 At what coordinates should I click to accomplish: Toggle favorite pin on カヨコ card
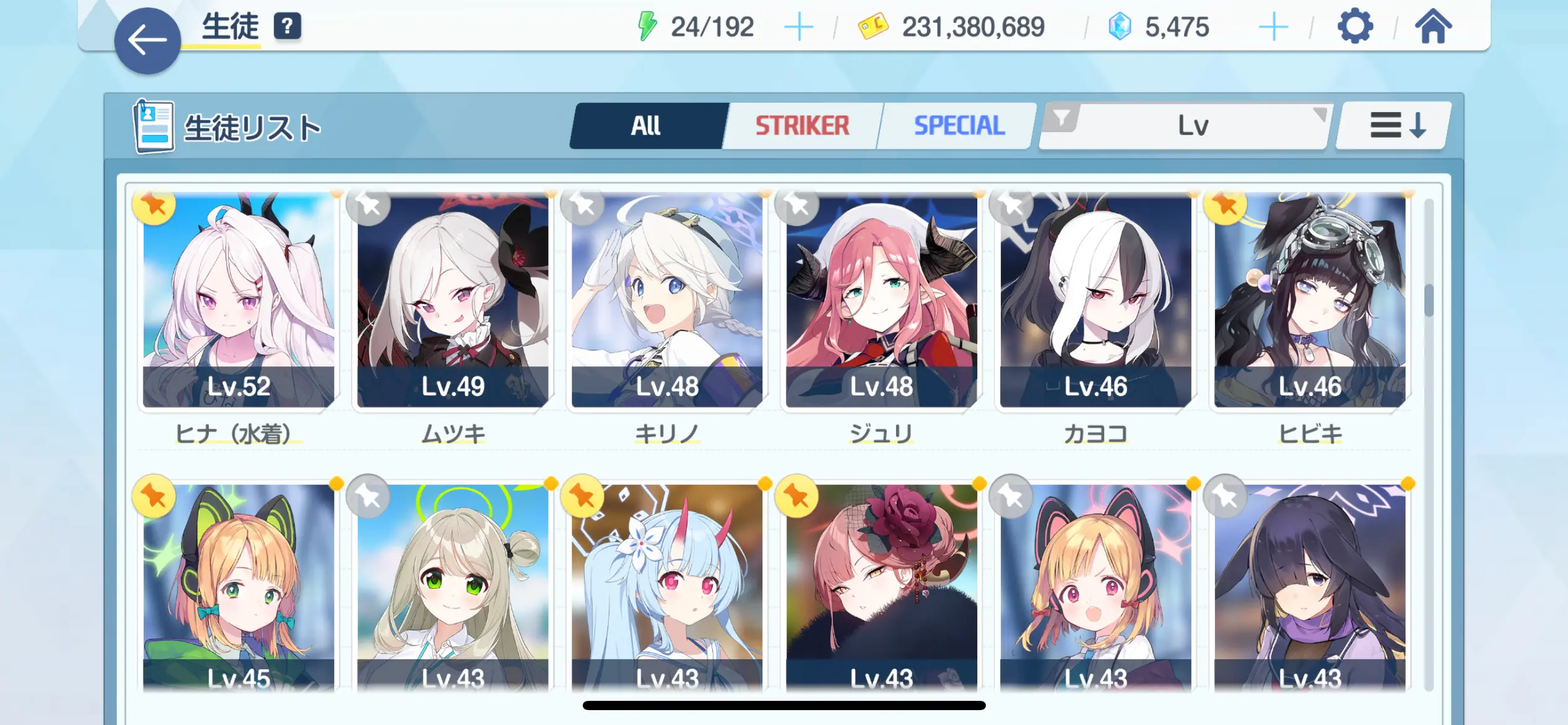pyautogui.click(x=1011, y=204)
